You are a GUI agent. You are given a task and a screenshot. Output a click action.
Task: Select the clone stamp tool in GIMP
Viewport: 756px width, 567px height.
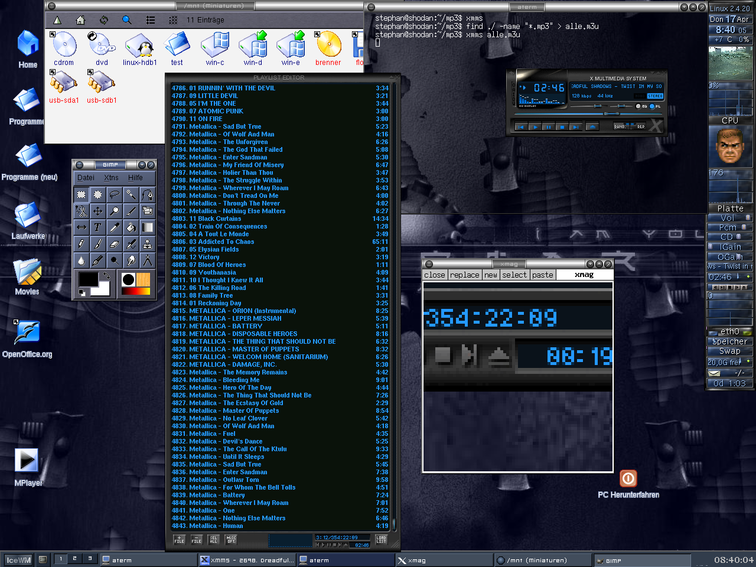pyautogui.click(x=147, y=244)
